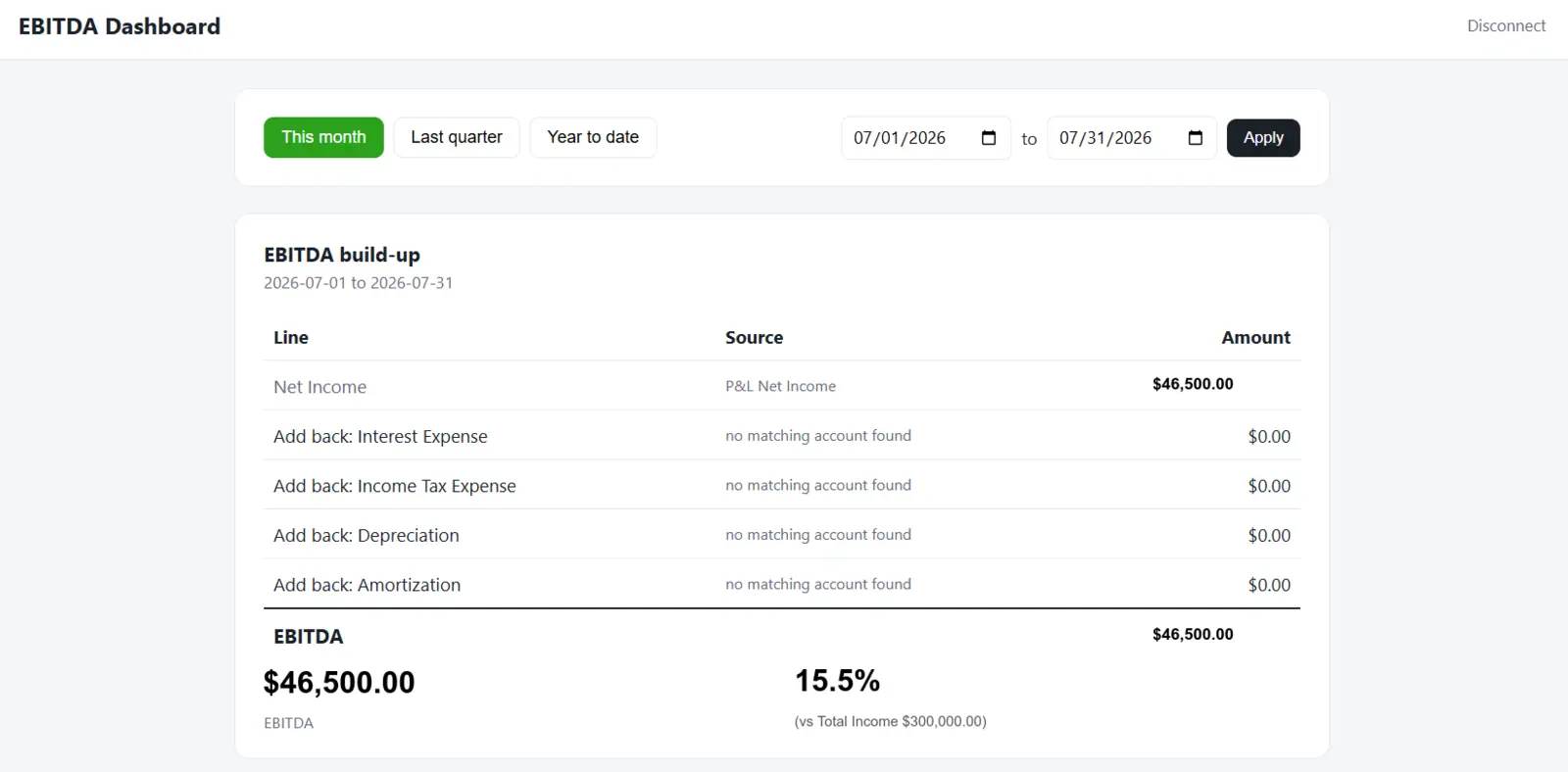The height and width of the screenshot is (772, 1568).
Task: Click the 15.5% margin figure
Action: pyautogui.click(x=838, y=681)
